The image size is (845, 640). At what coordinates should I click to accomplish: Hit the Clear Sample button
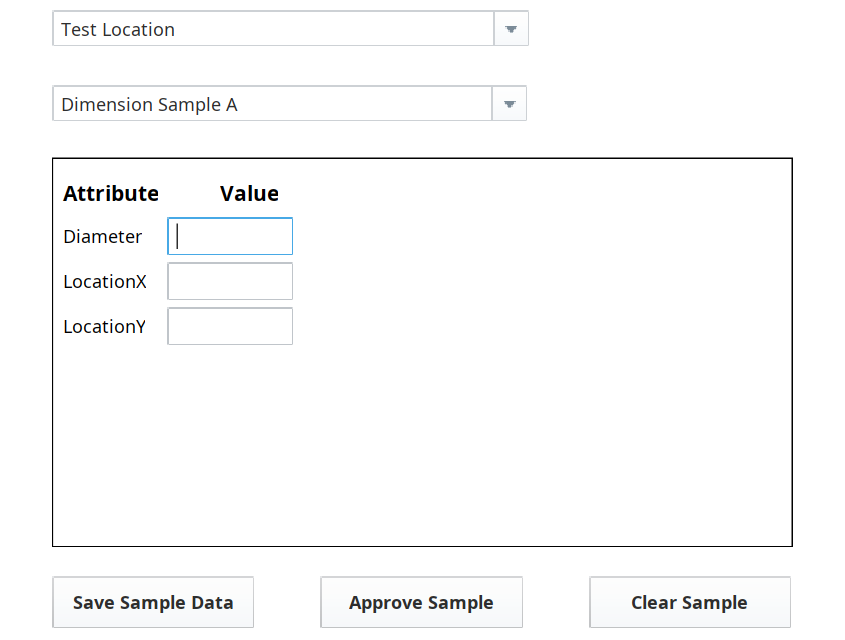pyautogui.click(x=689, y=603)
